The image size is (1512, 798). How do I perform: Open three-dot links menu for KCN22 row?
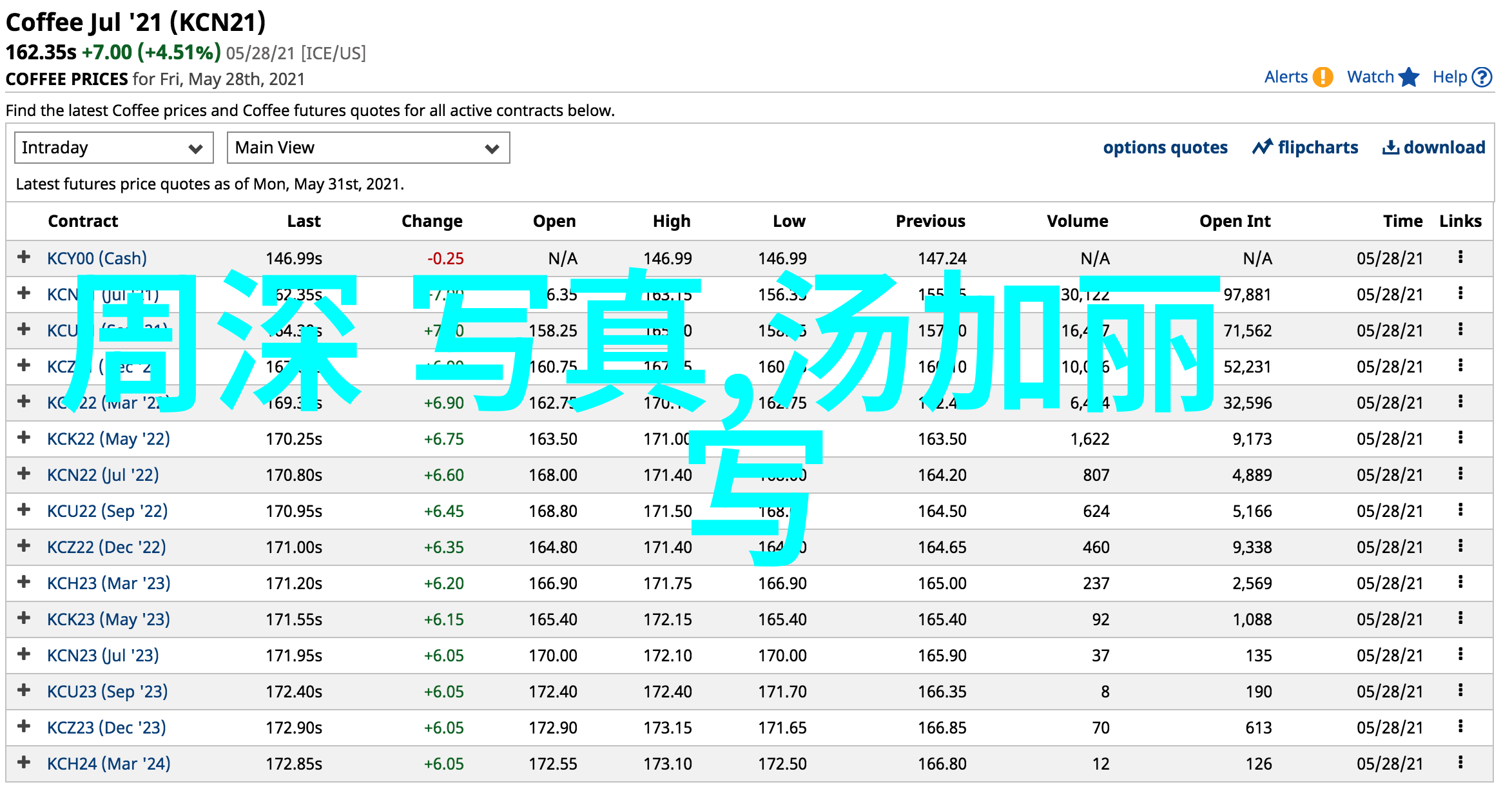pyautogui.click(x=1460, y=474)
